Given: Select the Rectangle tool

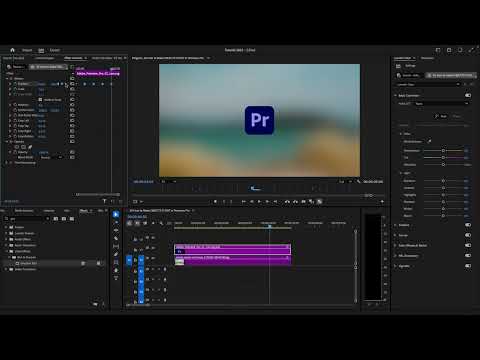Looking at the screenshot, I should (x=116, y=262).
